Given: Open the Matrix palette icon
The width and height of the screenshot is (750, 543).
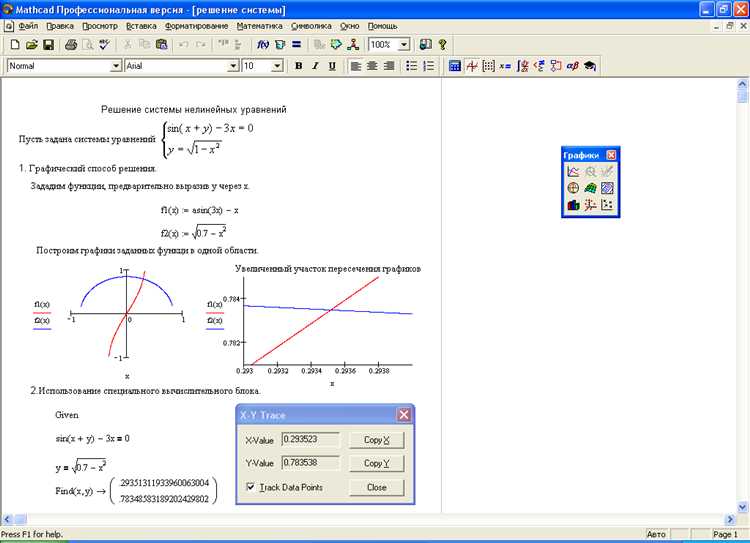Looking at the screenshot, I should 488,66.
